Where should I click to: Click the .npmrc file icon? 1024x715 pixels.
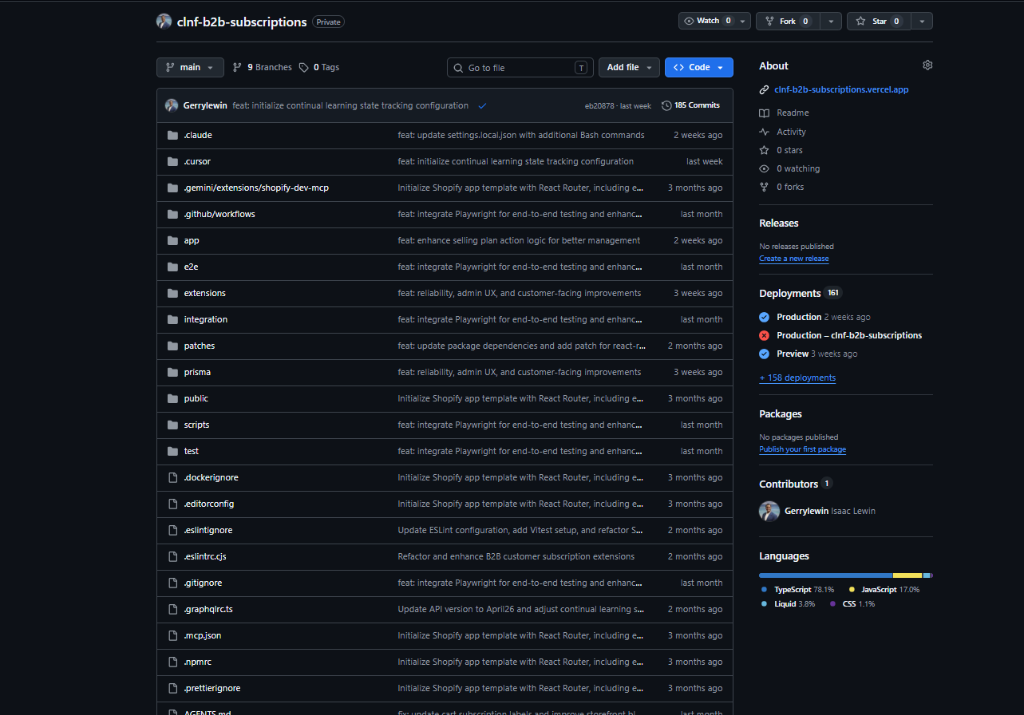point(172,662)
